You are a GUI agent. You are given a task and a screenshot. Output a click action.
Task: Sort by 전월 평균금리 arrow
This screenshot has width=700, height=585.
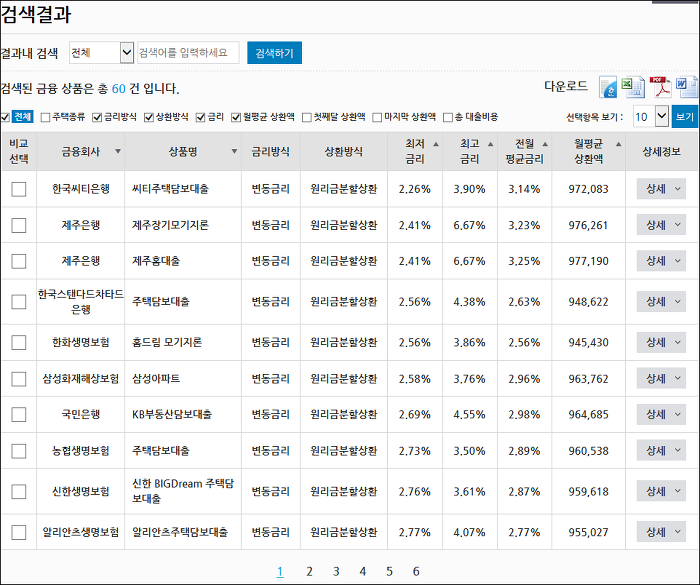tap(545, 144)
